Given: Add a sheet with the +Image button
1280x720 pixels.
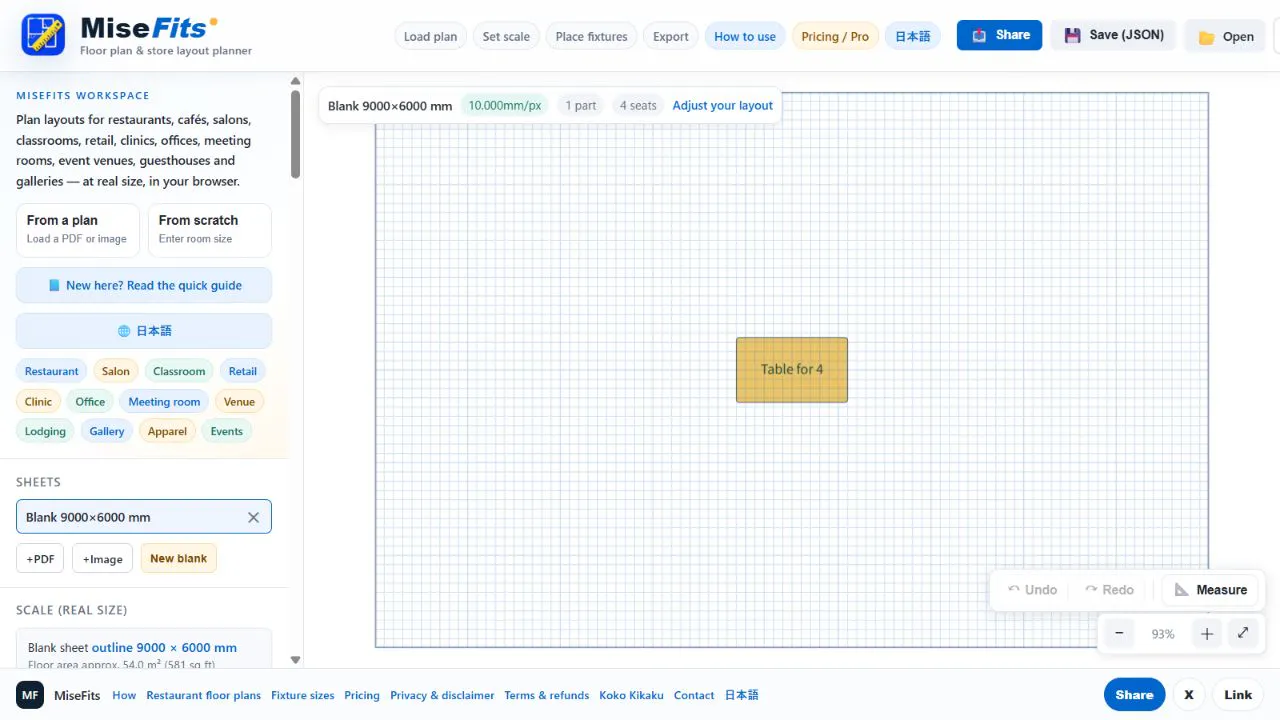Looking at the screenshot, I should 102,558.
